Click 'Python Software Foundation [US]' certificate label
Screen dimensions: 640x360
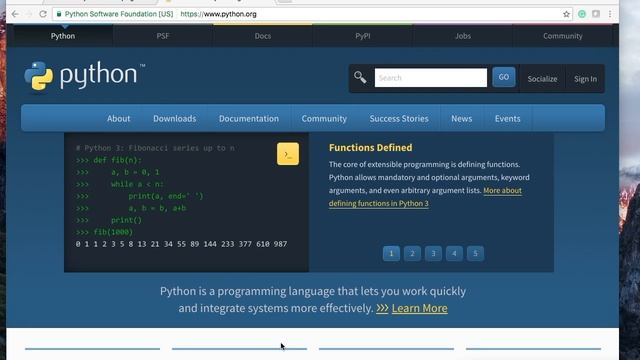119,14
